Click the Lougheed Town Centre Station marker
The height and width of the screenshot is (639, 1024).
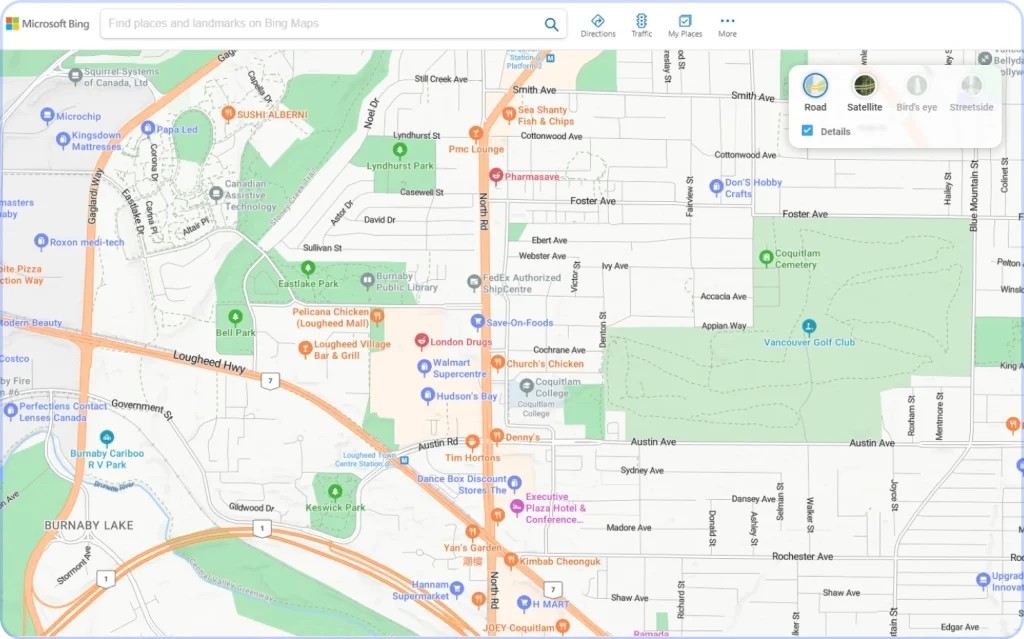404,461
